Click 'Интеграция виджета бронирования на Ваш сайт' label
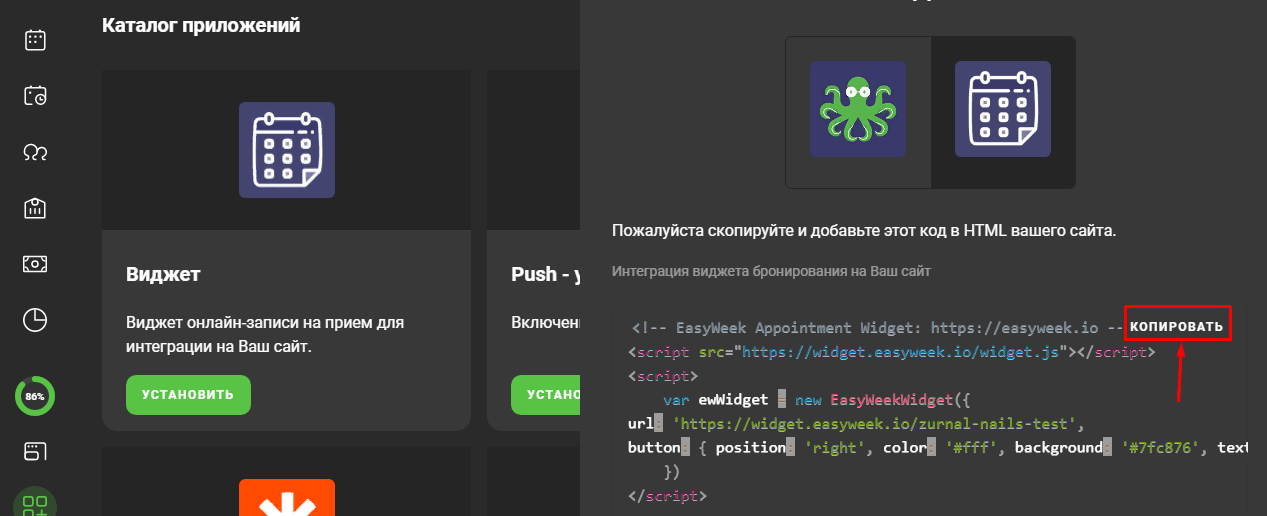 pos(771,271)
